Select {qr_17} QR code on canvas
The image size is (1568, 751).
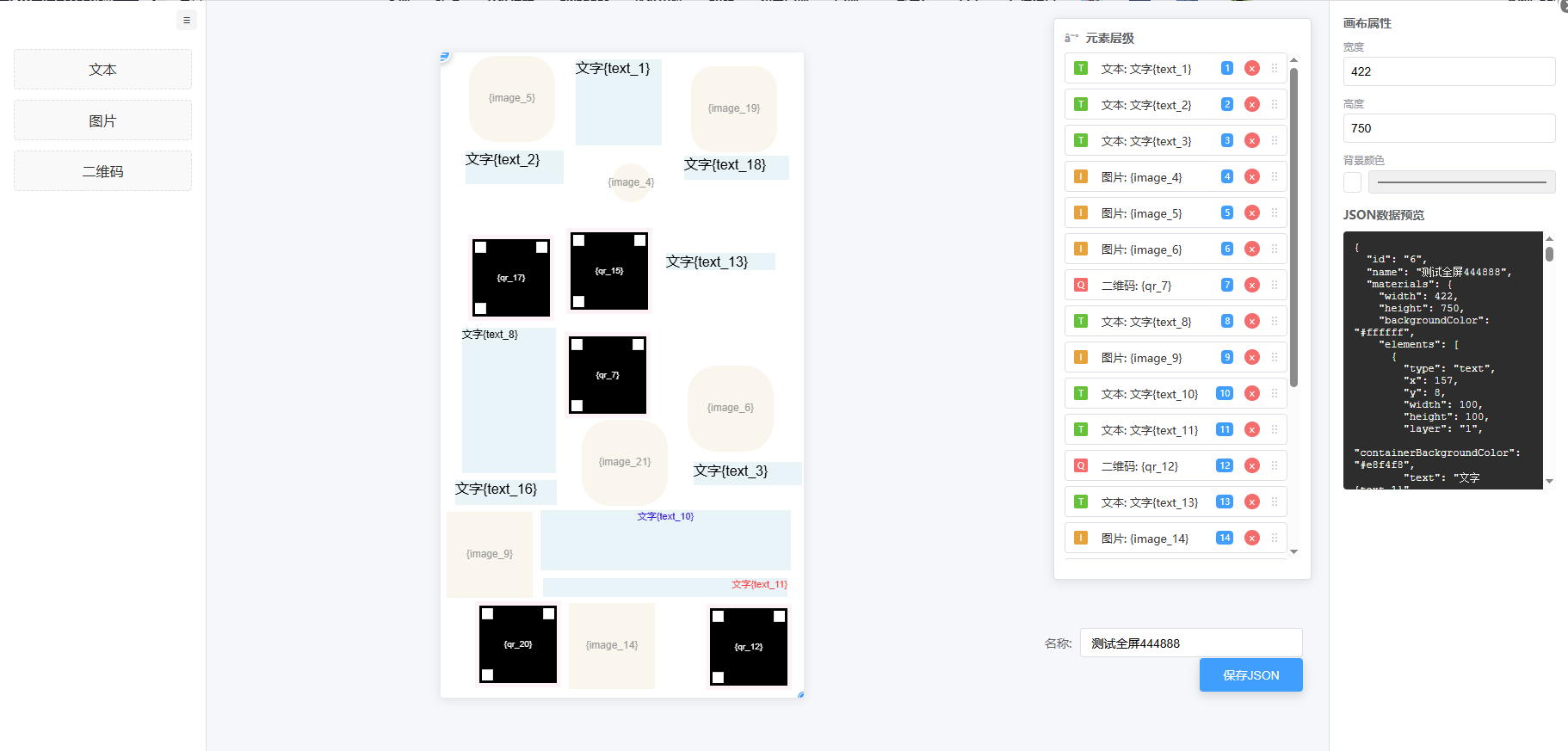point(511,278)
